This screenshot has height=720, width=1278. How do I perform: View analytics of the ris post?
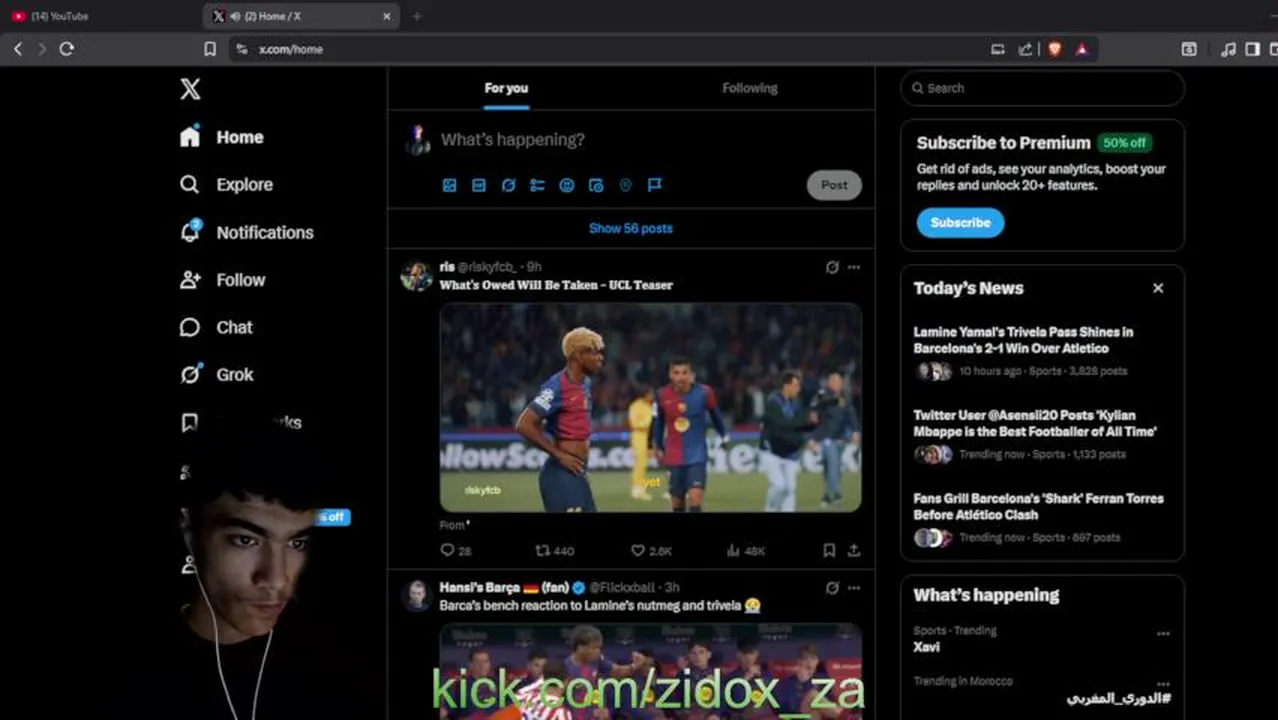(746, 550)
